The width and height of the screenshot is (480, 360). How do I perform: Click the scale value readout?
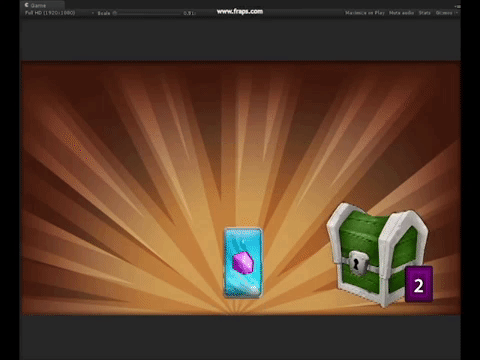(189, 13)
